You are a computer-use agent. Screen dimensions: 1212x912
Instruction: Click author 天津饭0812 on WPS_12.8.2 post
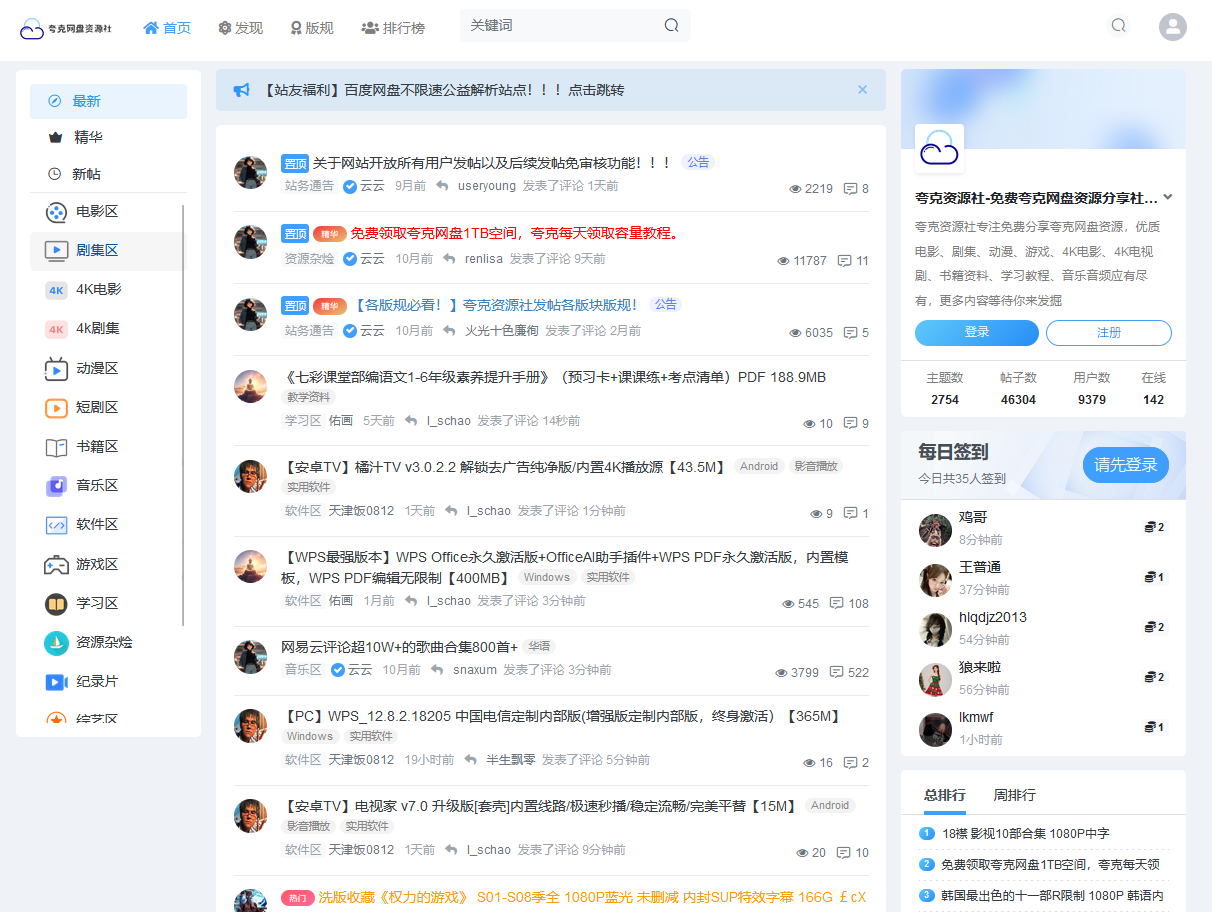tap(361, 760)
